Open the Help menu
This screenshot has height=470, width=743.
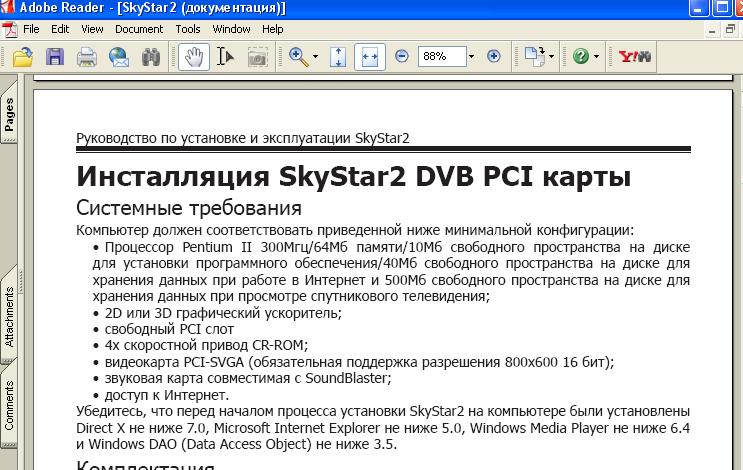pyautogui.click(x=272, y=29)
